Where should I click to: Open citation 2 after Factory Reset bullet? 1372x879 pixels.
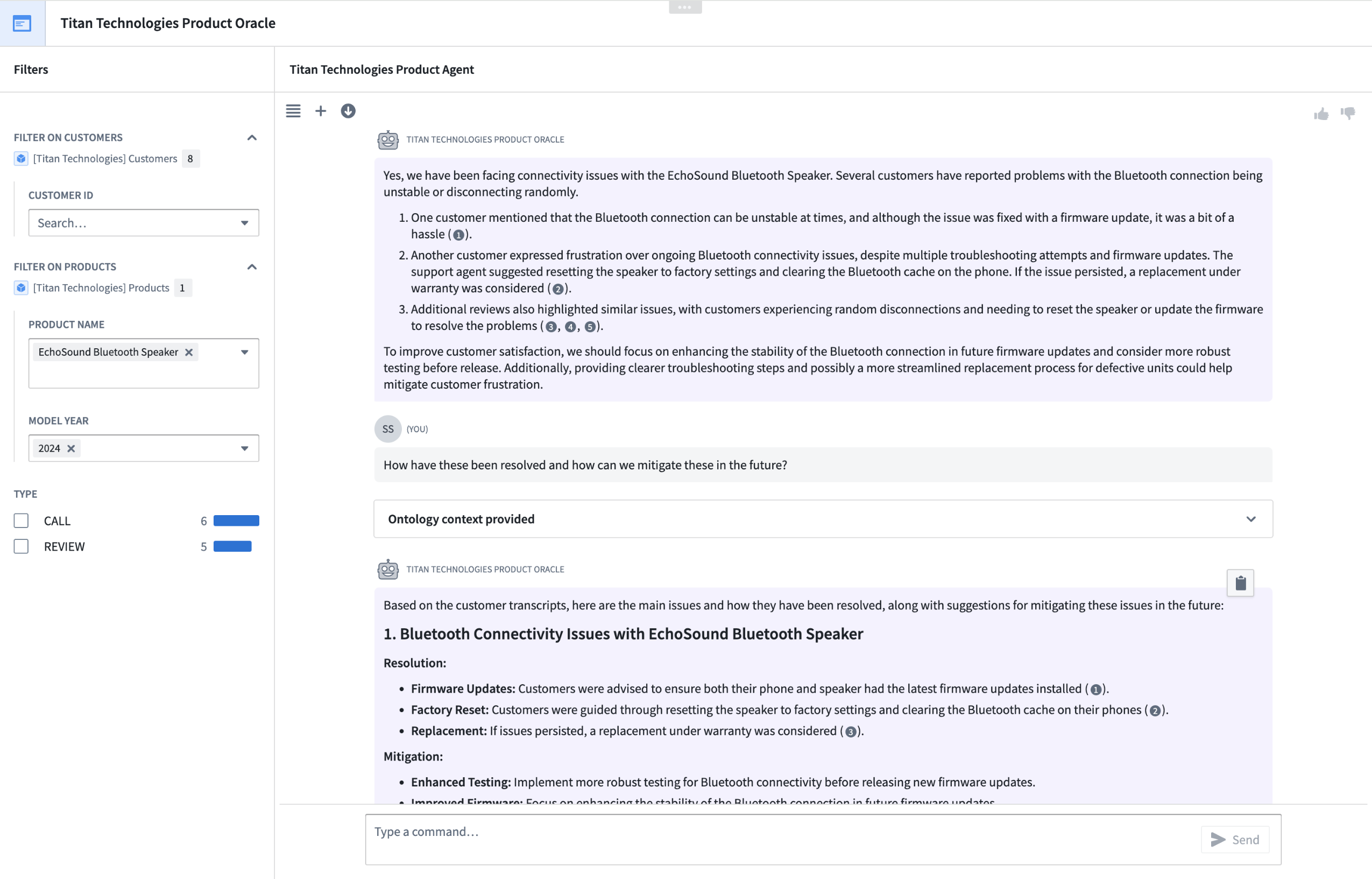tap(1155, 711)
